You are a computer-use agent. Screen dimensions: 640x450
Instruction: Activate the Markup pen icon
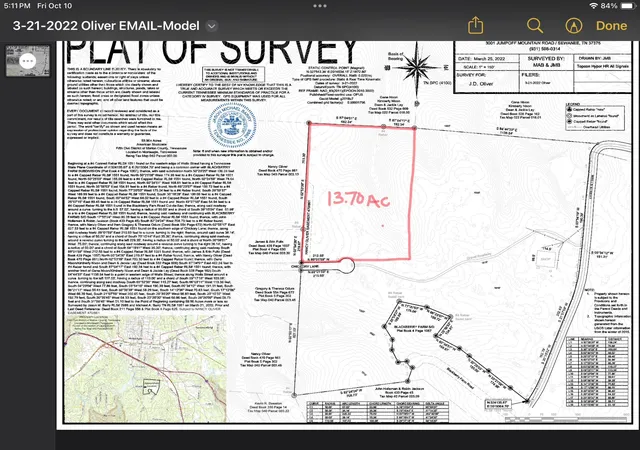(x=573, y=26)
